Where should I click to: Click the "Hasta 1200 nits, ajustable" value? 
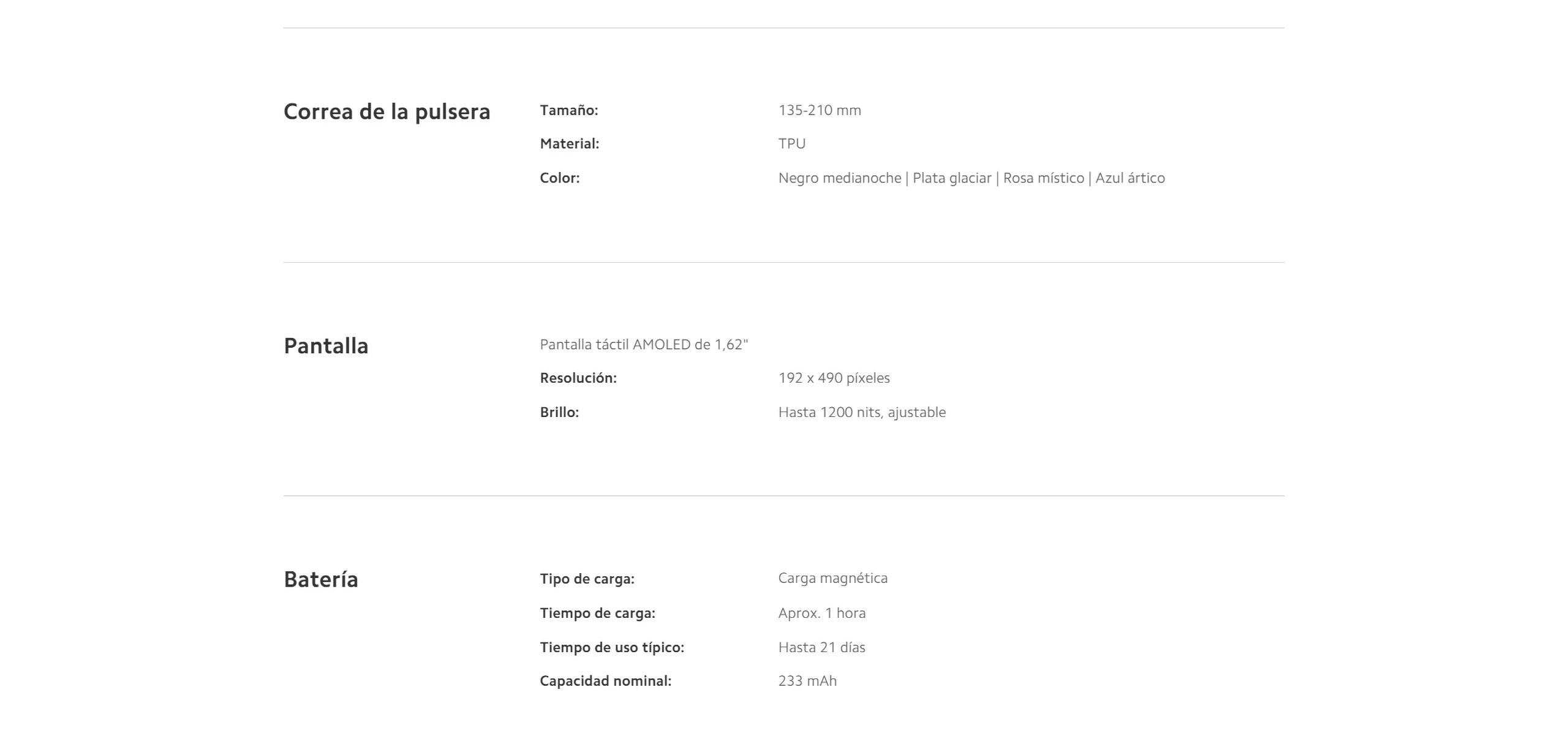point(862,413)
